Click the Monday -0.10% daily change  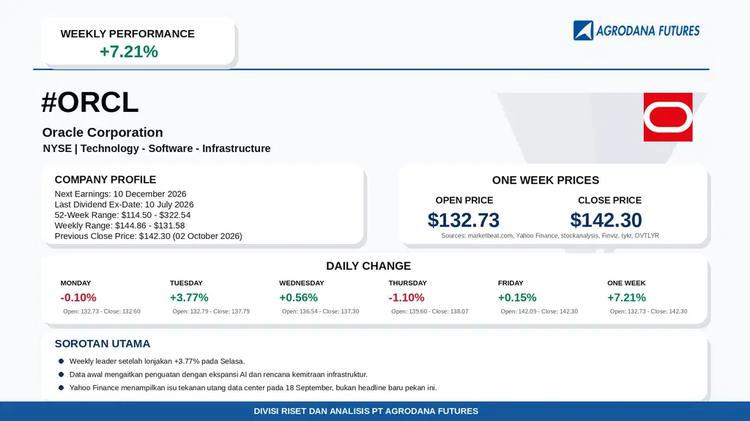click(78, 298)
